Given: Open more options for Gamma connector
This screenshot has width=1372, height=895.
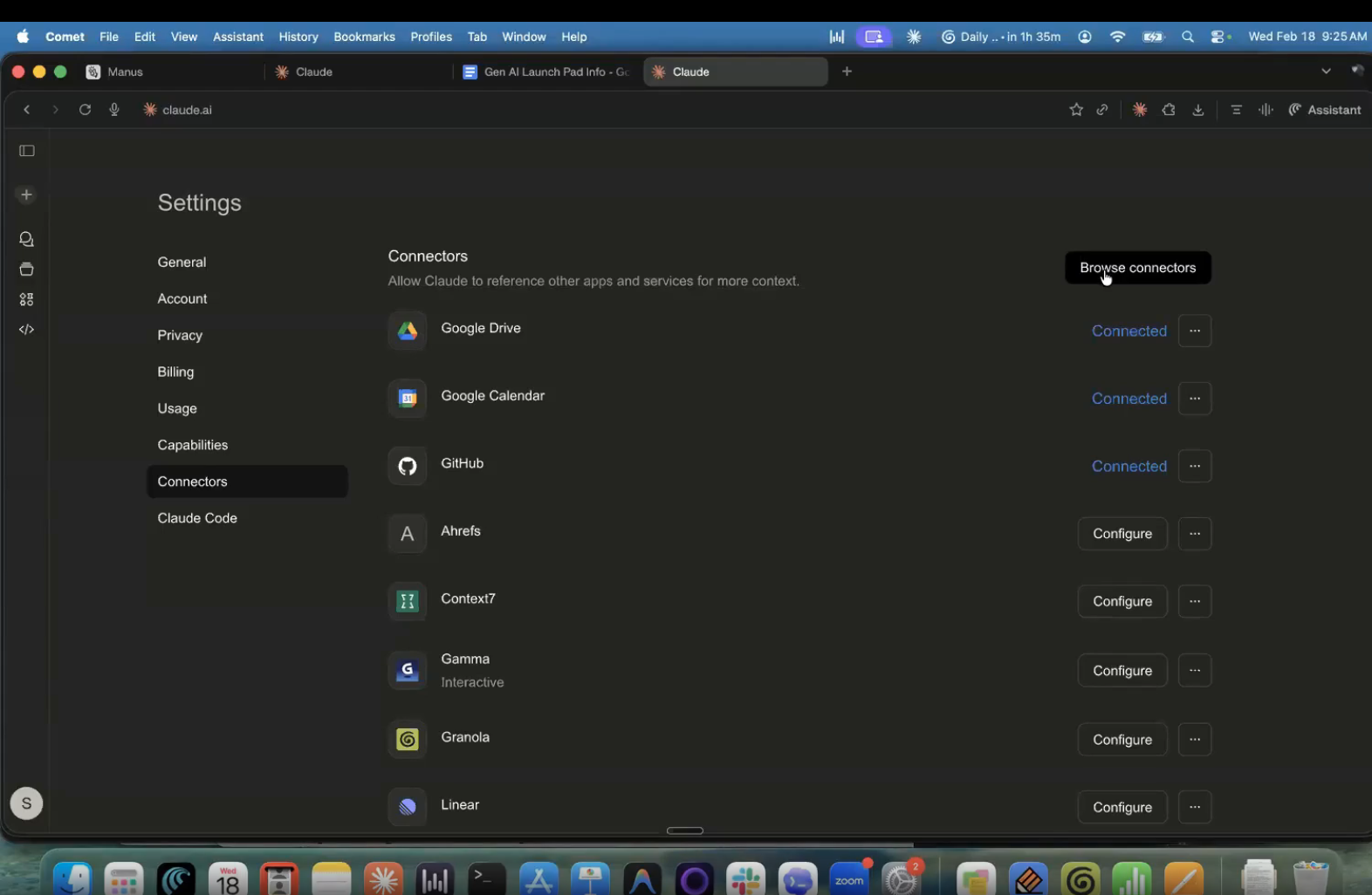Looking at the screenshot, I should [x=1195, y=671].
